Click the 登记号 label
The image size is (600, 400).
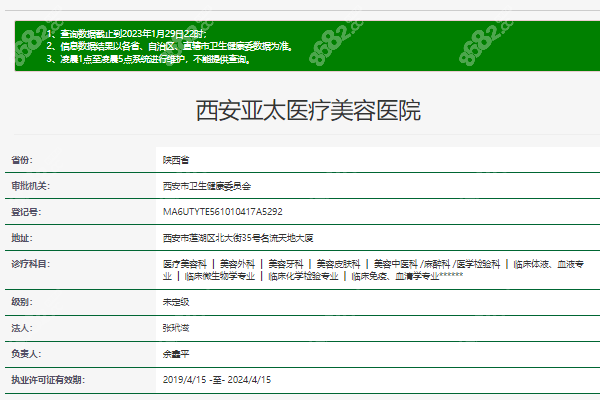(26, 212)
